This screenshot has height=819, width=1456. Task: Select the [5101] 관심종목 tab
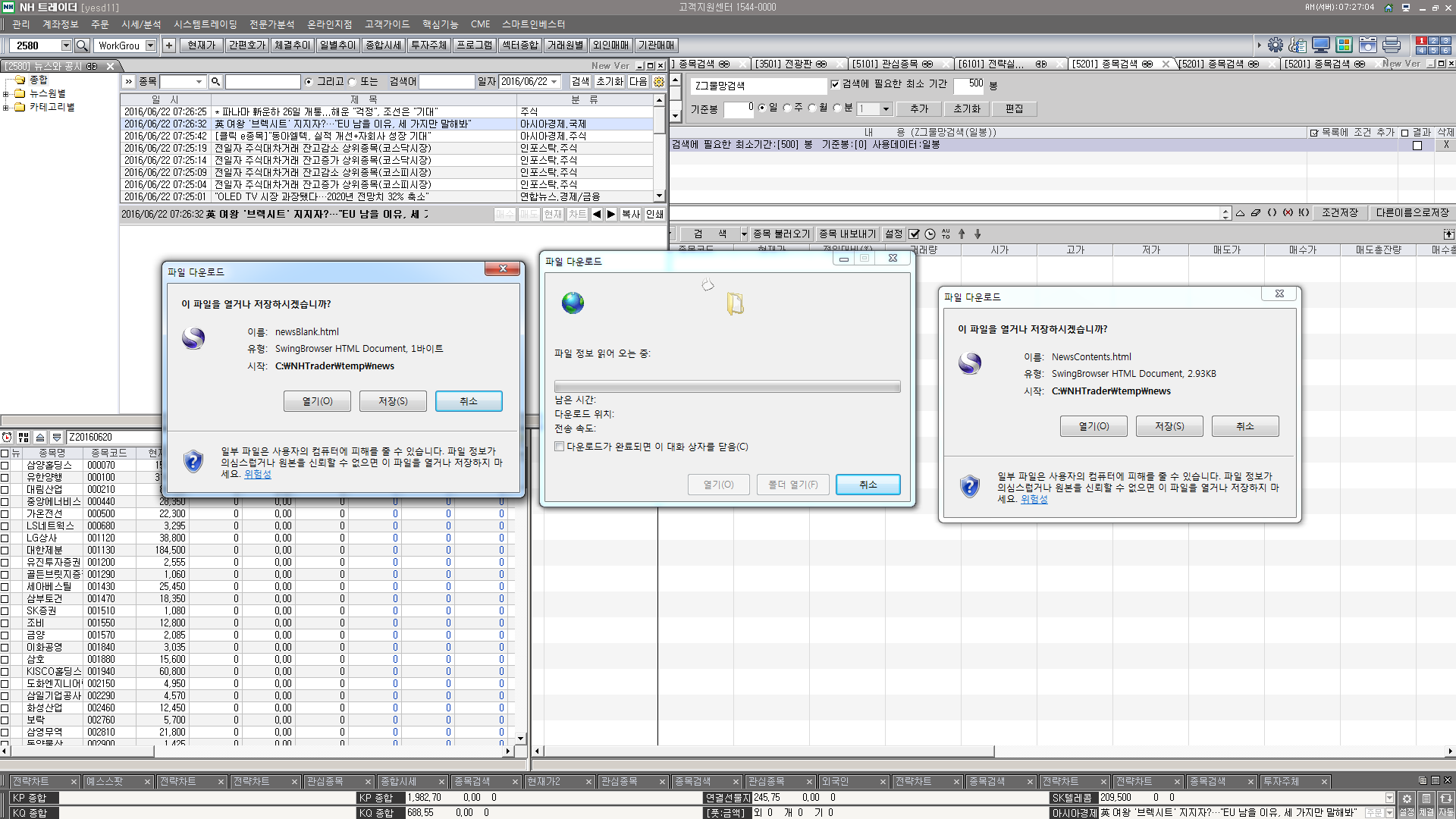(x=884, y=64)
